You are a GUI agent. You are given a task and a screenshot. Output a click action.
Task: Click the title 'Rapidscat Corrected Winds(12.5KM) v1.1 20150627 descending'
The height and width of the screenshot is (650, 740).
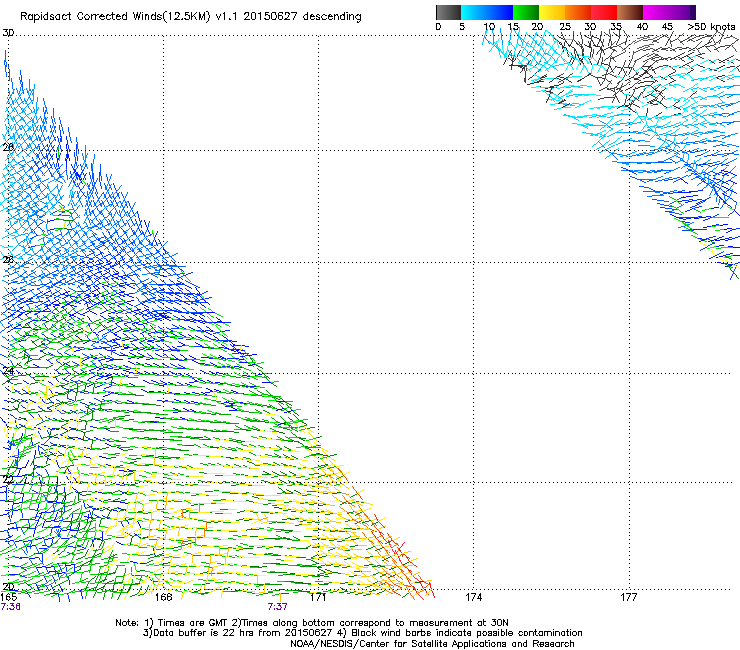tap(191, 17)
